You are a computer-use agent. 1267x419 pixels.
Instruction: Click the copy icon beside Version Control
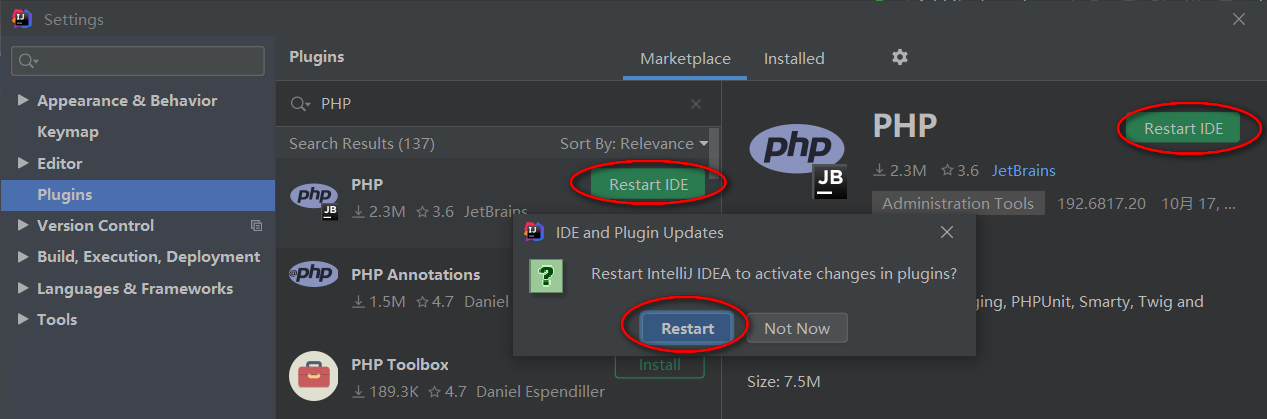tap(256, 226)
